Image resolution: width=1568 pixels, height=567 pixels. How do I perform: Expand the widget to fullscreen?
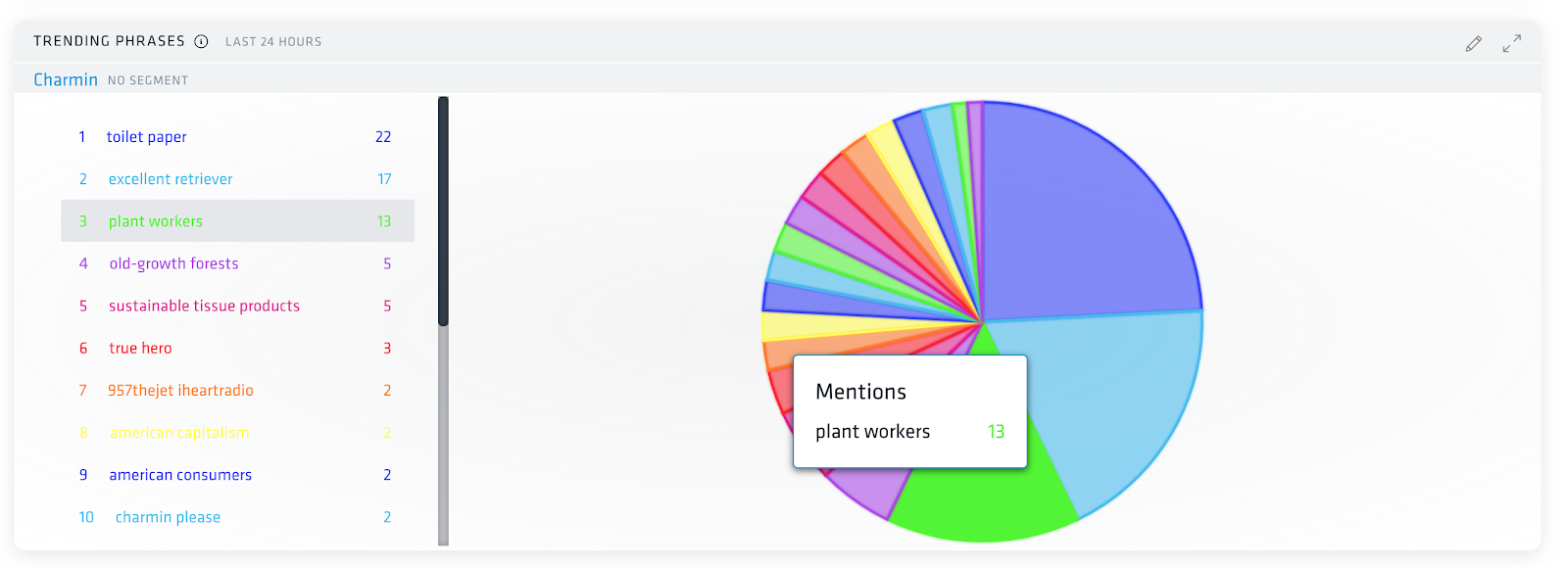pos(1512,43)
